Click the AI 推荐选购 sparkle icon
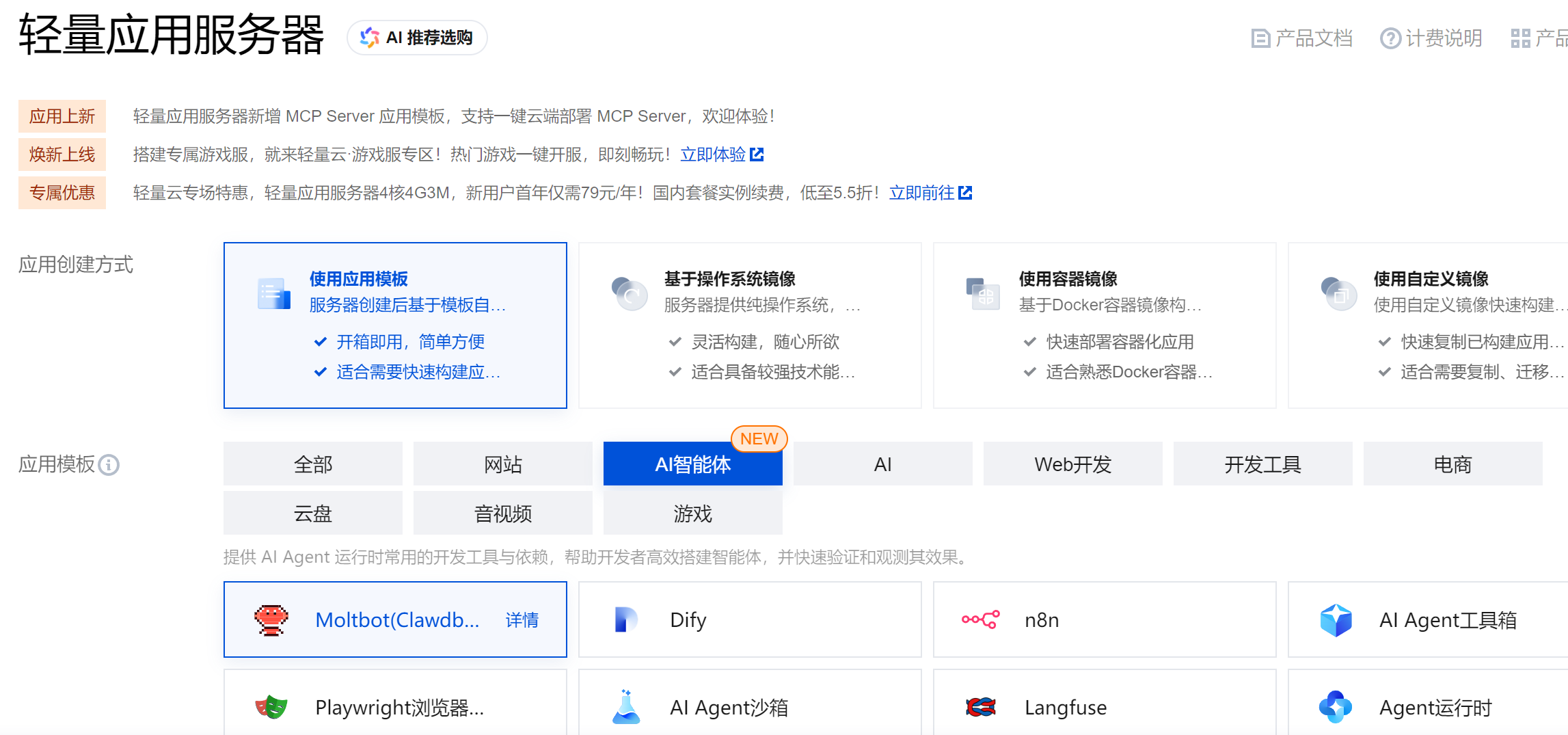 (370, 38)
